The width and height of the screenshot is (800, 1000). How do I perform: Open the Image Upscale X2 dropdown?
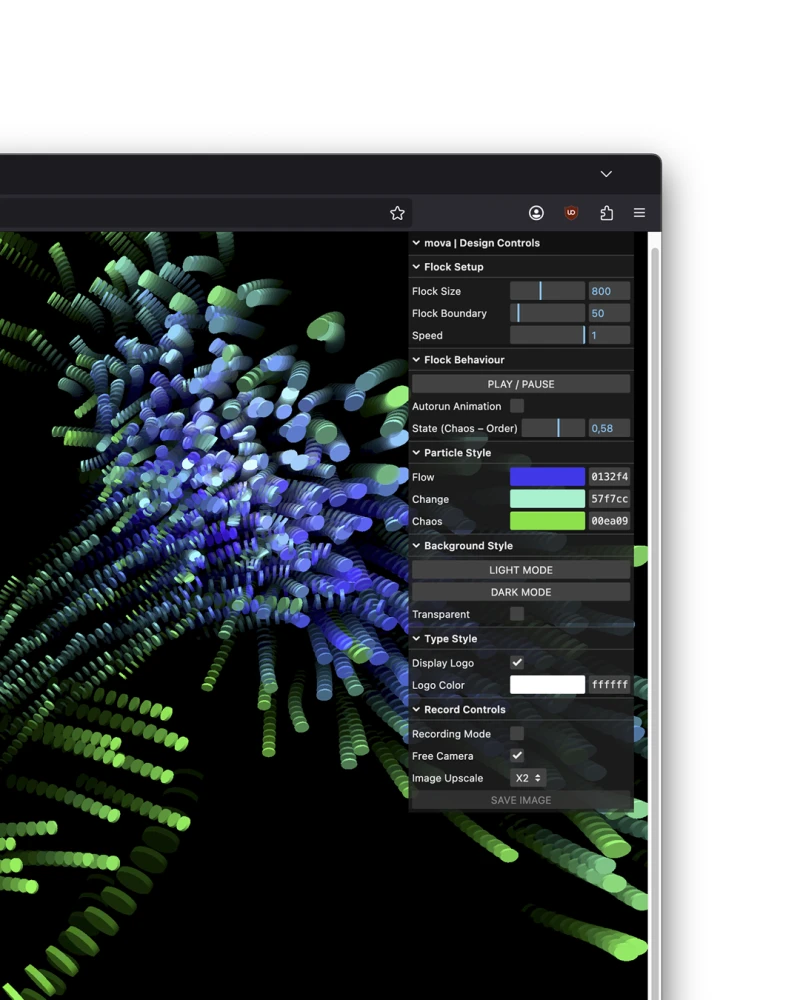click(528, 778)
